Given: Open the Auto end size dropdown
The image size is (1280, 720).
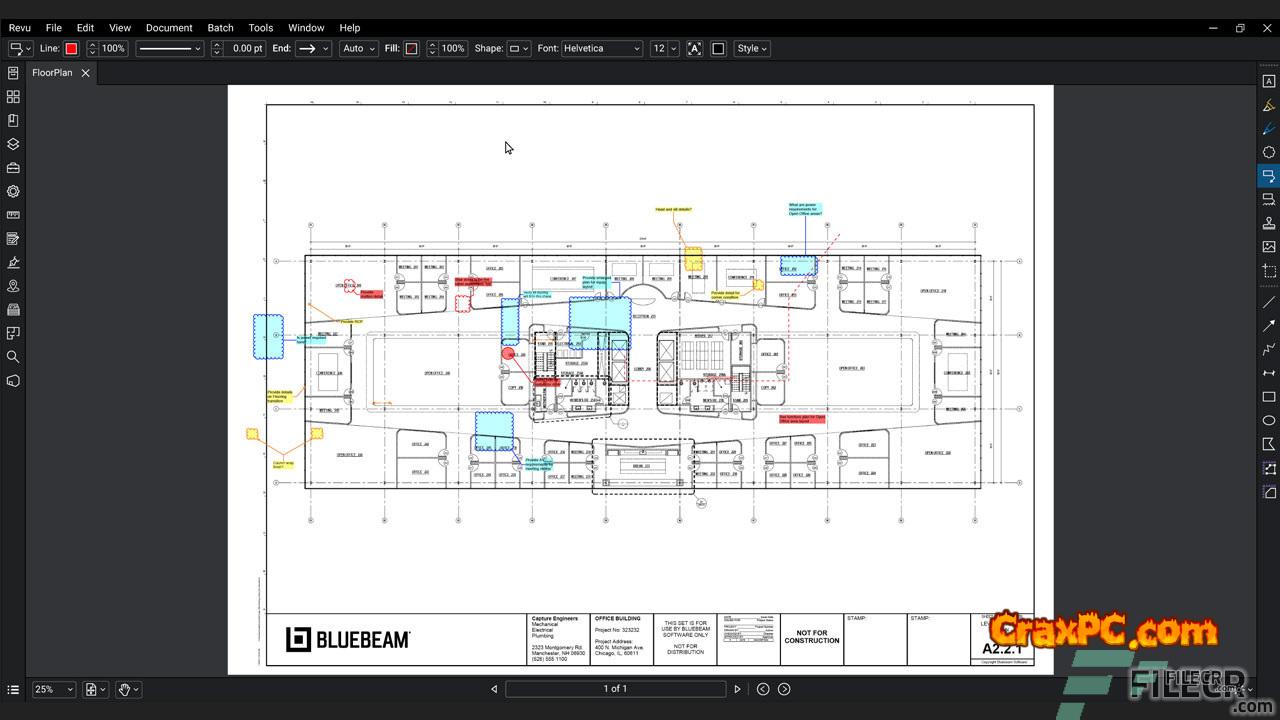Looking at the screenshot, I should pyautogui.click(x=358, y=48).
